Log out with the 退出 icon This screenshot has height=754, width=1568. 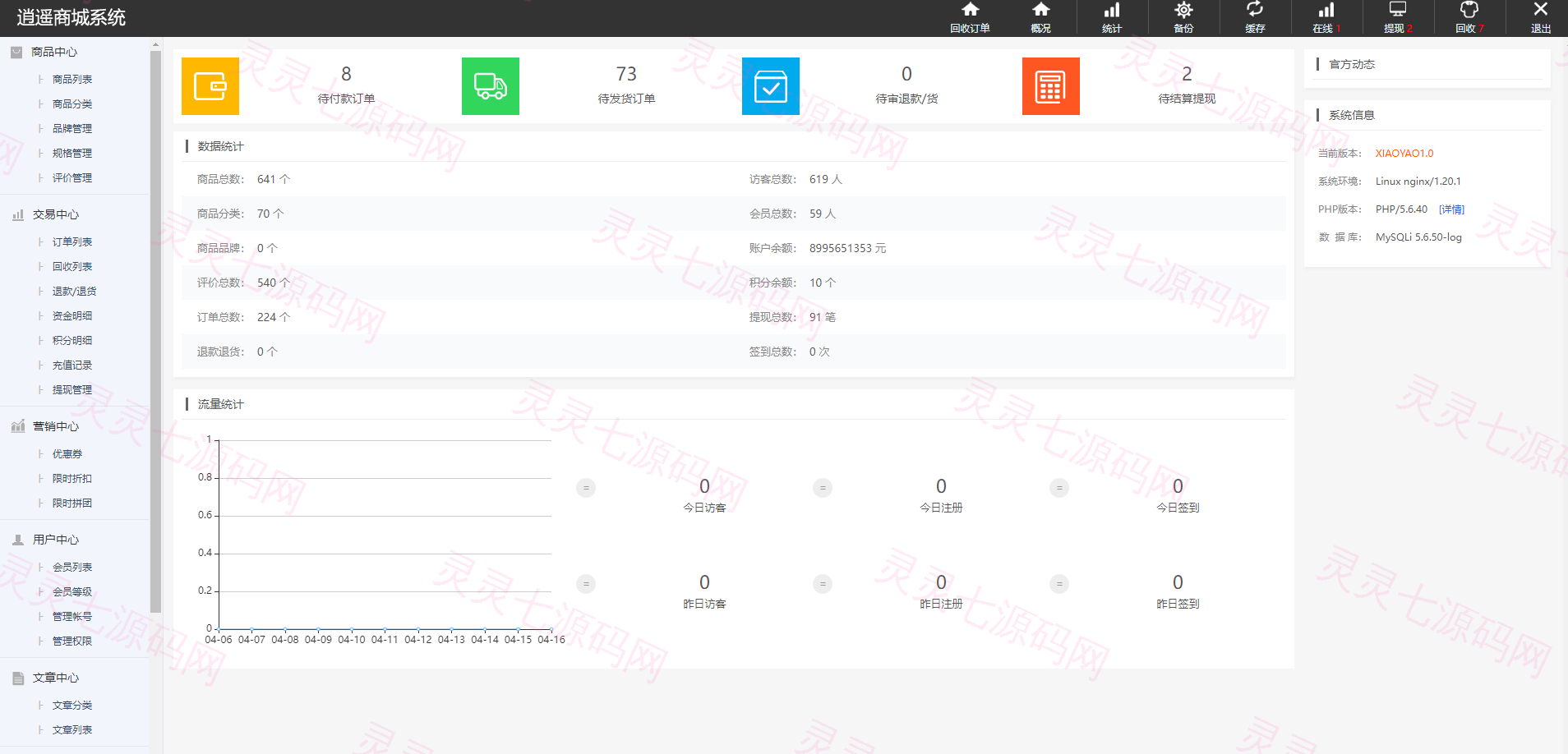pyautogui.click(x=1541, y=18)
